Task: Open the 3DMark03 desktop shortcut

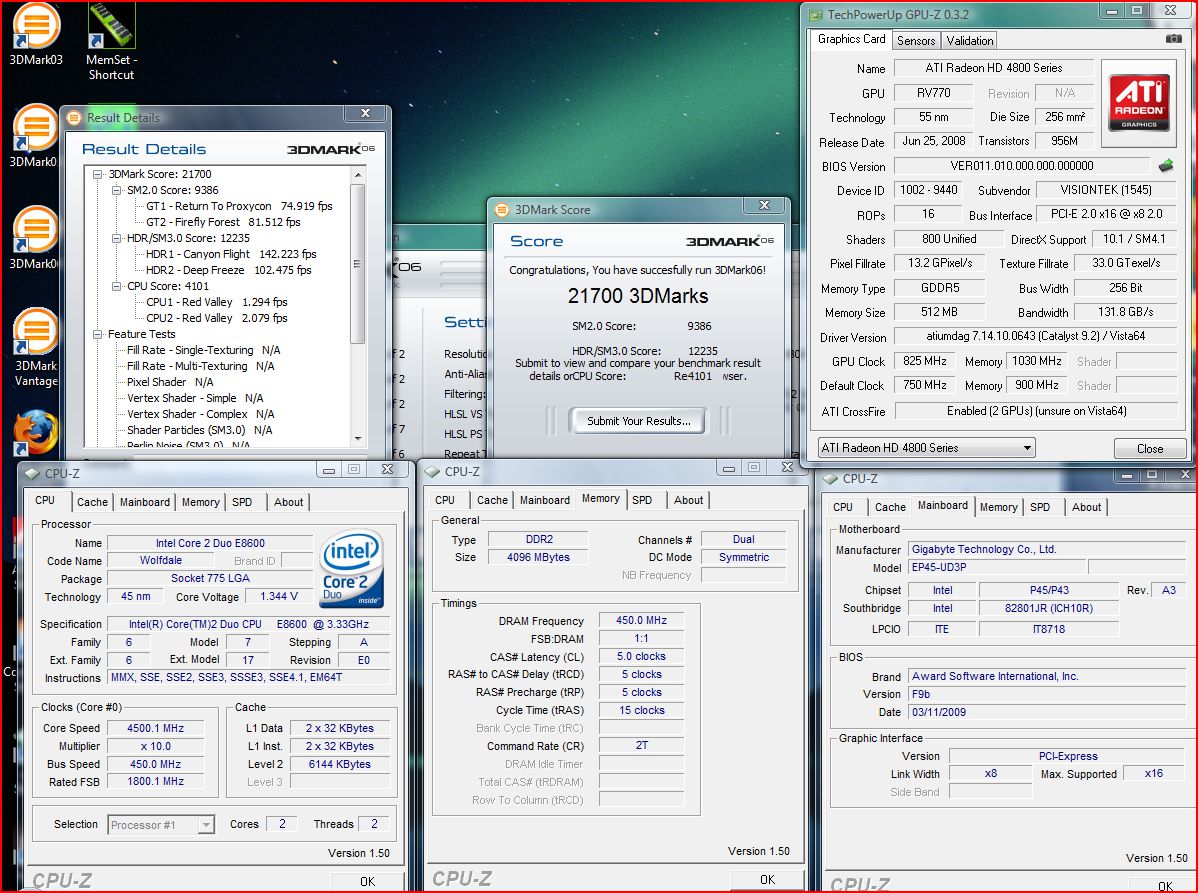Action: coord(35,34)
